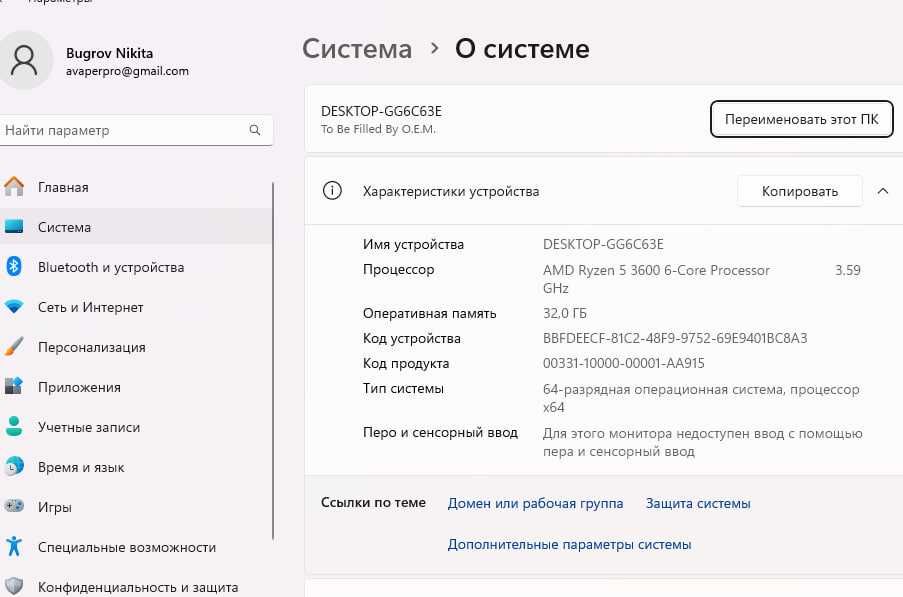
Task: Open Учетные записи section
Action: tap(136, 427)
